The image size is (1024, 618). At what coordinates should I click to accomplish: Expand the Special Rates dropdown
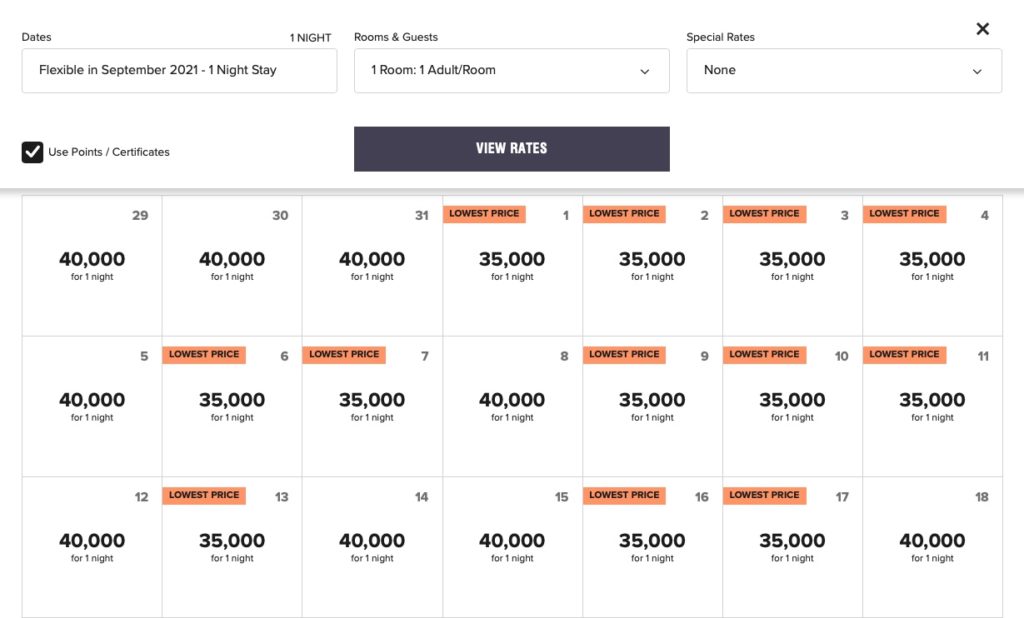pyautogui.click(x=843, y=71)
